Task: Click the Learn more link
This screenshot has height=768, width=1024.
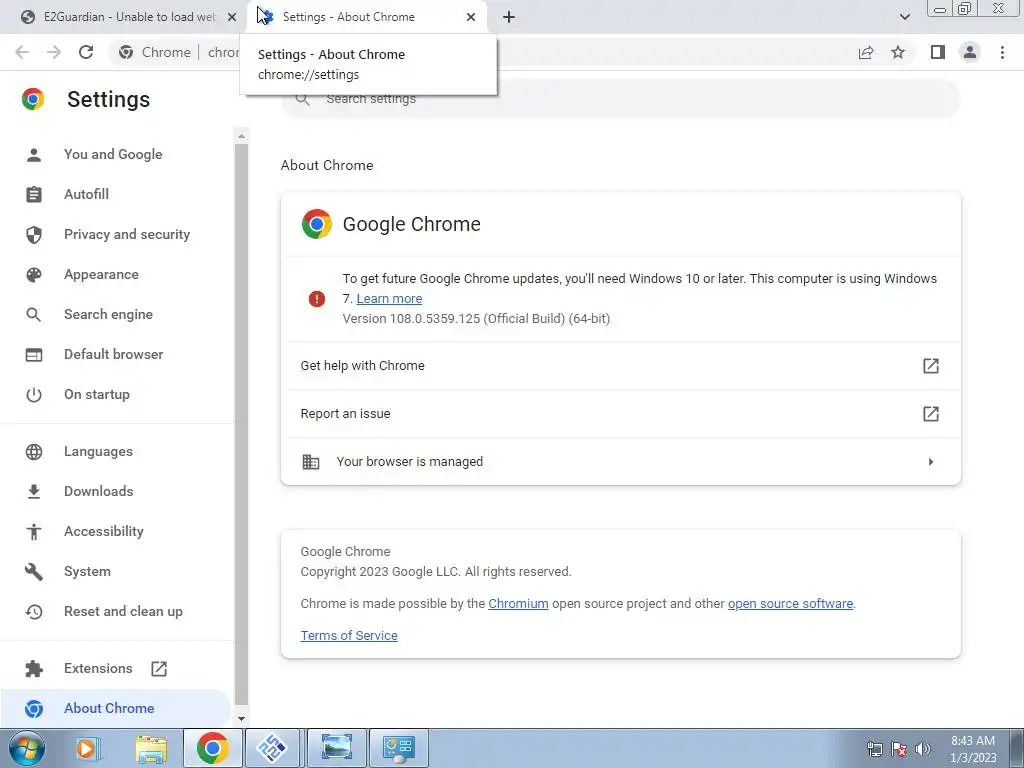Action: tap(389, 298)
